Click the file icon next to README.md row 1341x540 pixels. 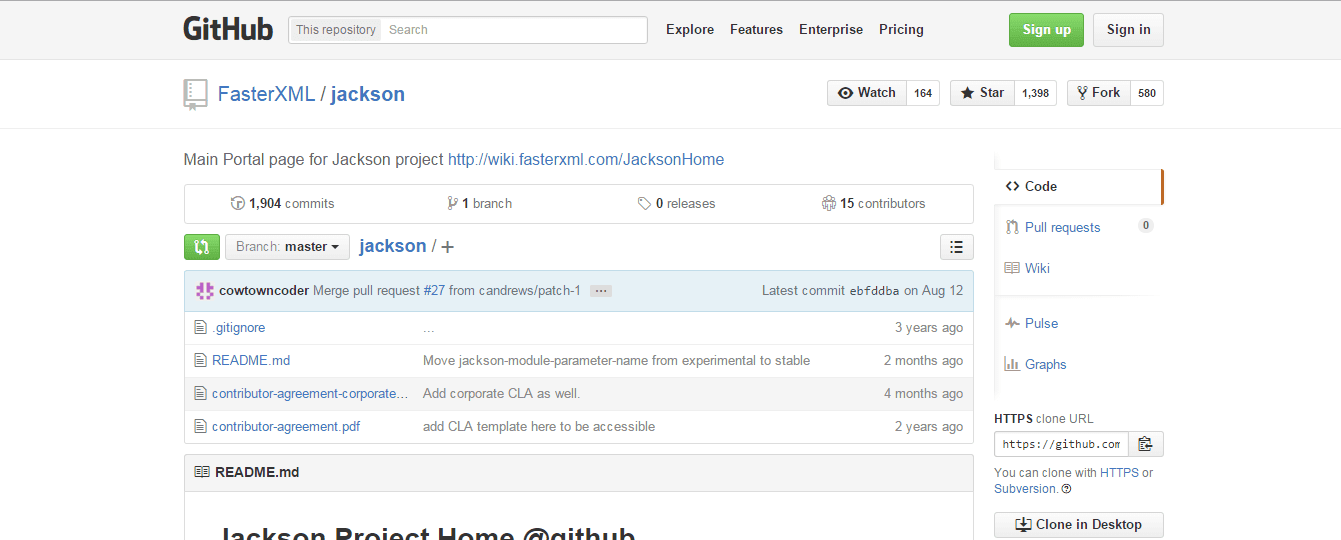coord(200,361)
